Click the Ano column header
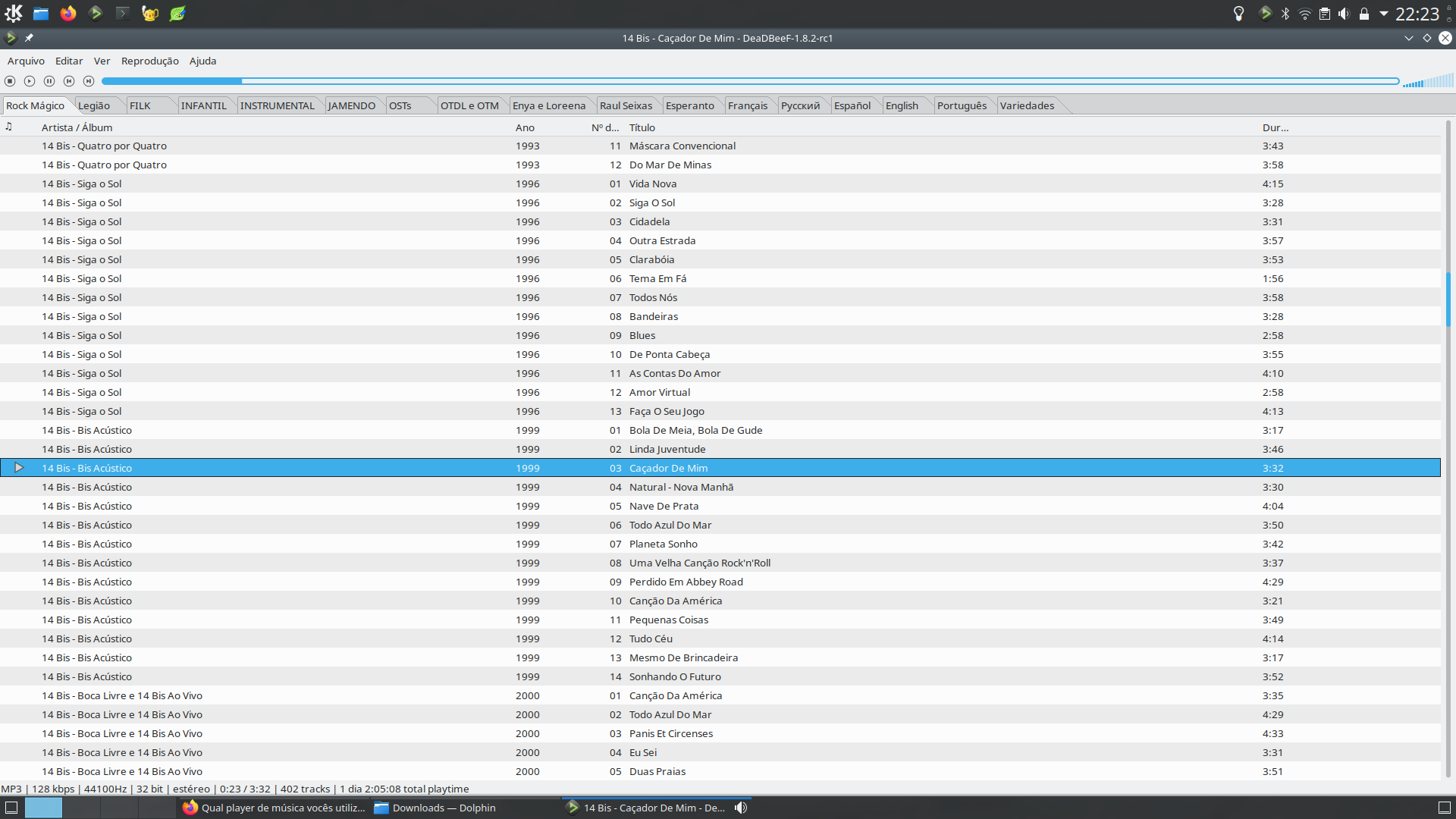Viewport: 1456px width, 819px height. point(525,127)
